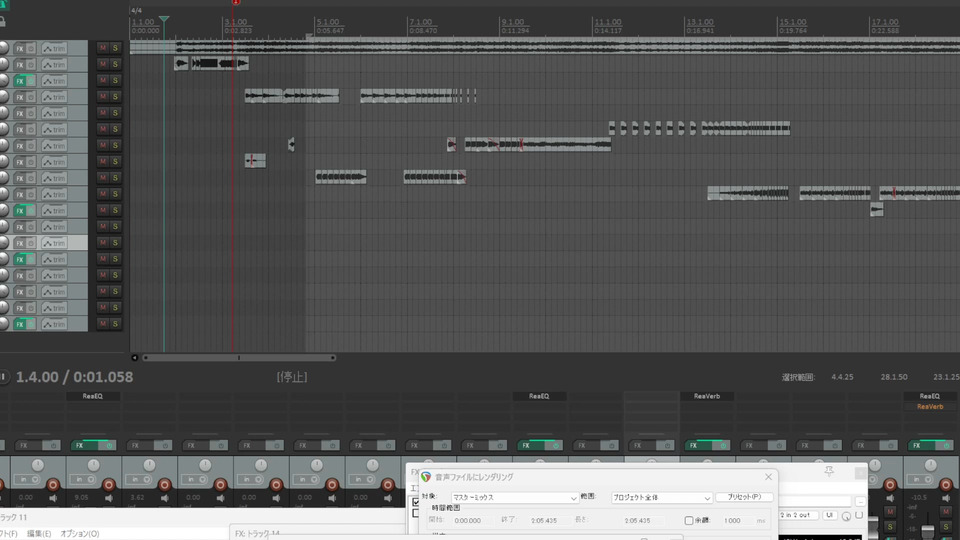Close the render to file dialog
This screenshot has width=960, height=540.
coord(768,476)
